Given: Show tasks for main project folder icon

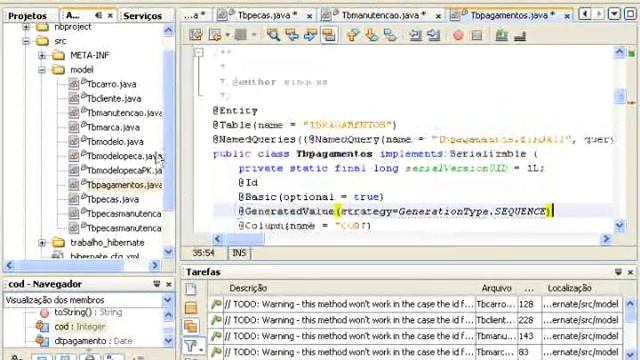Looking at the screenshot, I should pos(191,308).
